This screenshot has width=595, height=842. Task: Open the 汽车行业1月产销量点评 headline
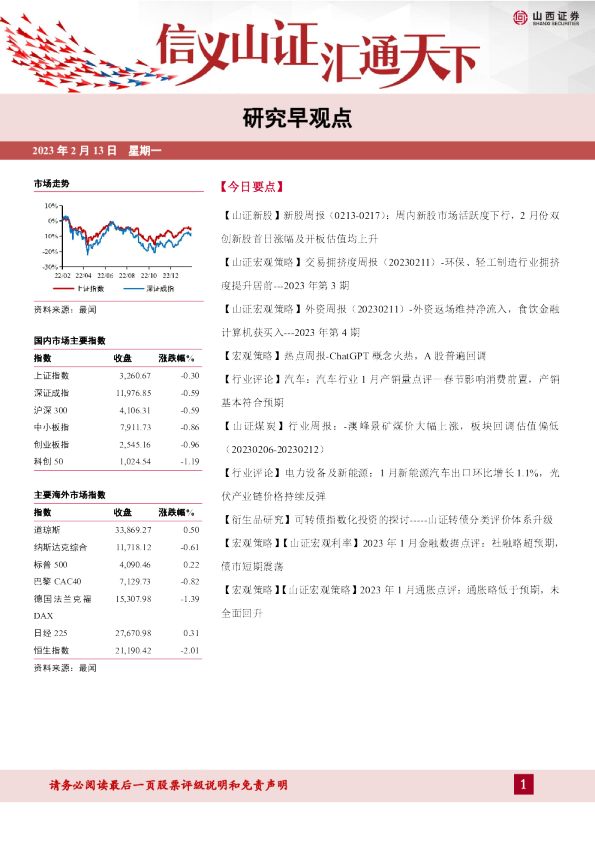[390, 390]
